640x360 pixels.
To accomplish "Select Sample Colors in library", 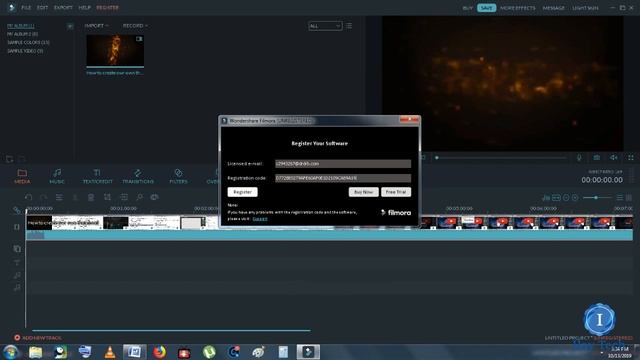I will tap(28, 42).
